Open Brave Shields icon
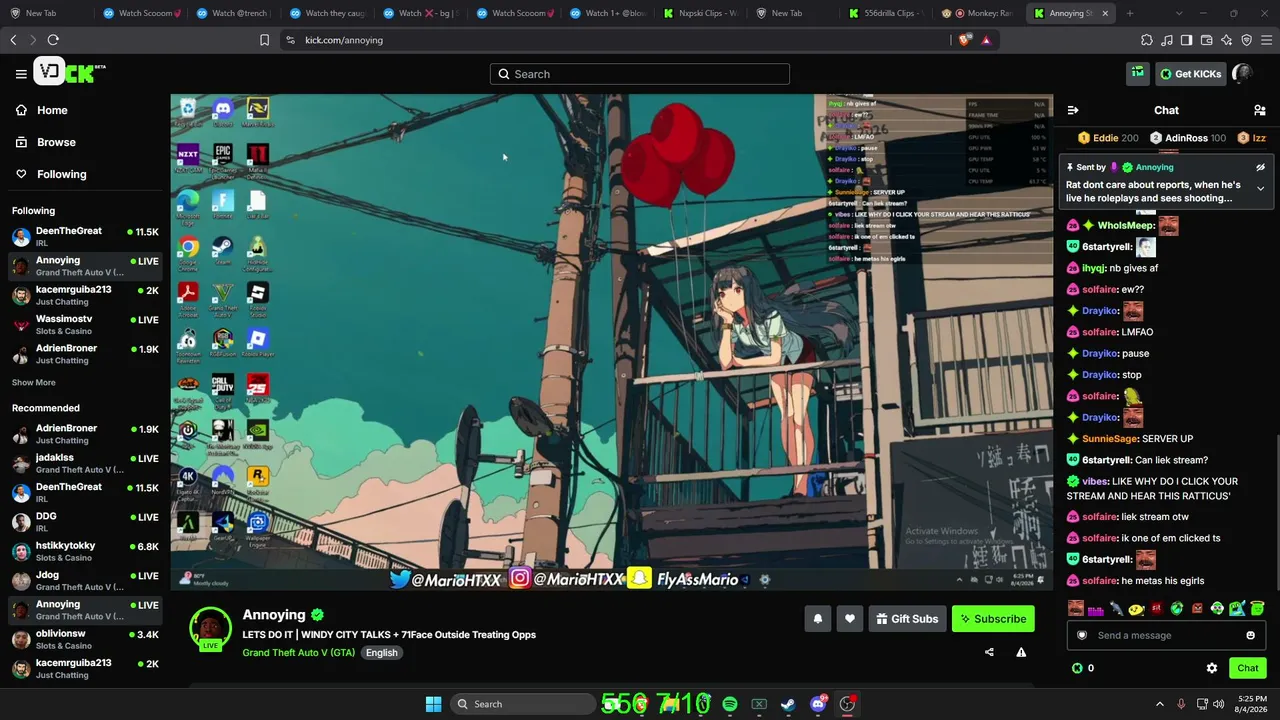 (965, 40)
